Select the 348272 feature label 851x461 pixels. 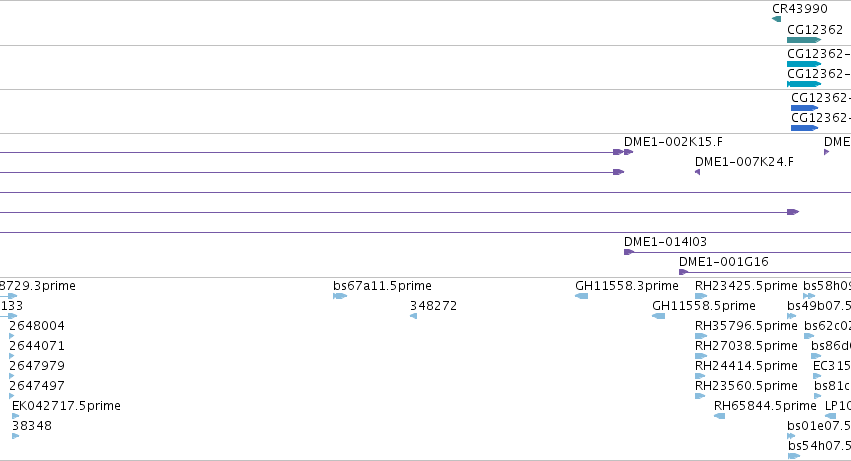pos(433,306)
